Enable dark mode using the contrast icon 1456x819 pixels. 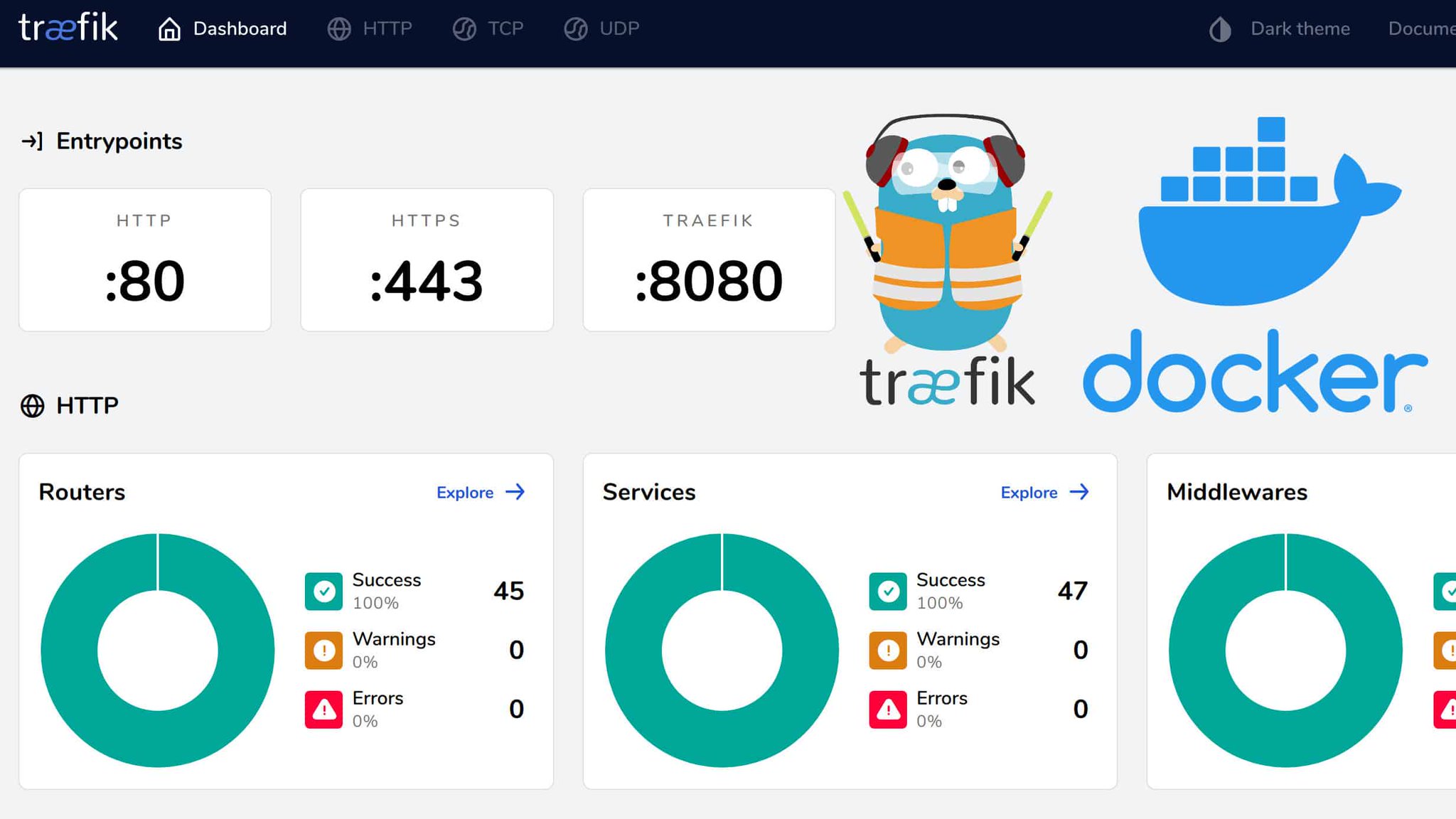(1219, 28)
